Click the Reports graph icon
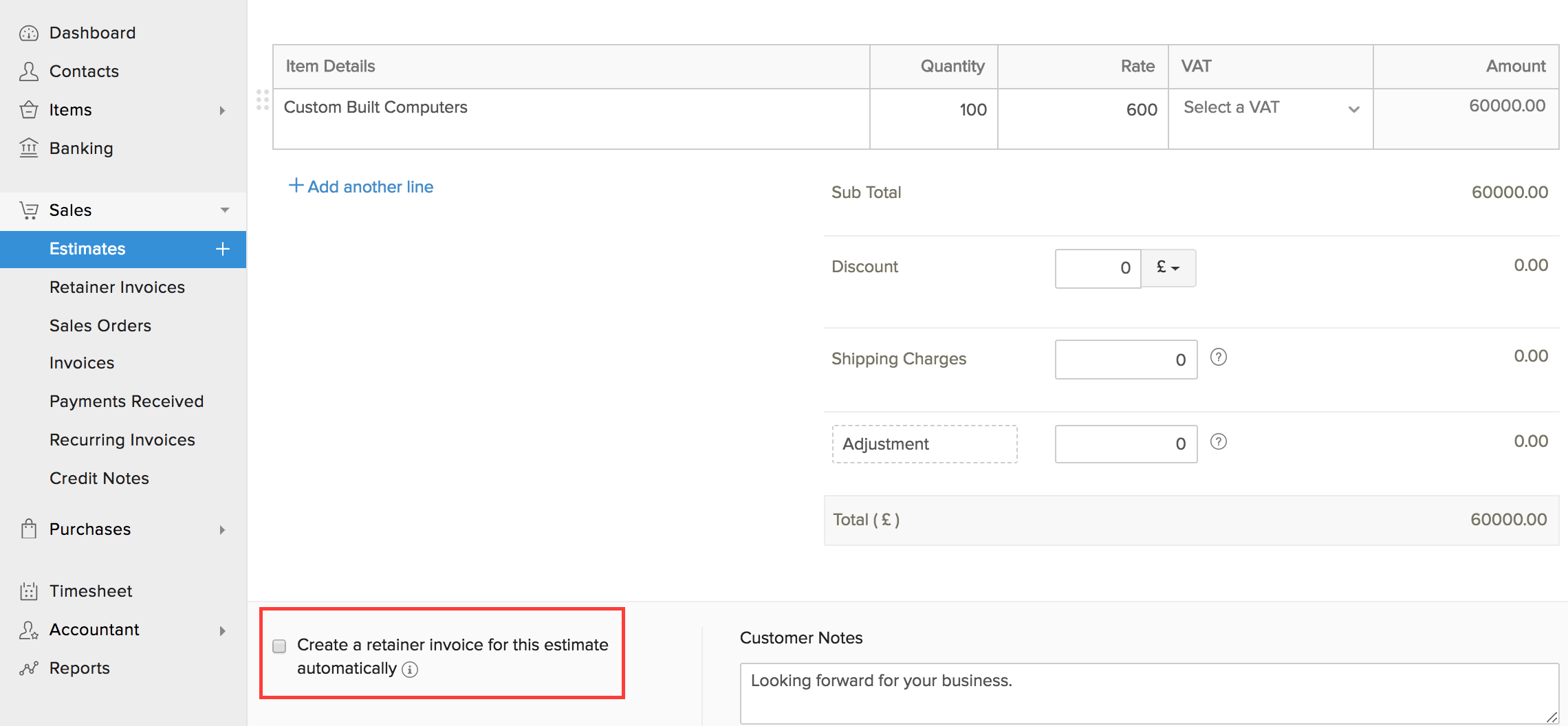This screenshot has width=1568, height=726. point(29,668)
